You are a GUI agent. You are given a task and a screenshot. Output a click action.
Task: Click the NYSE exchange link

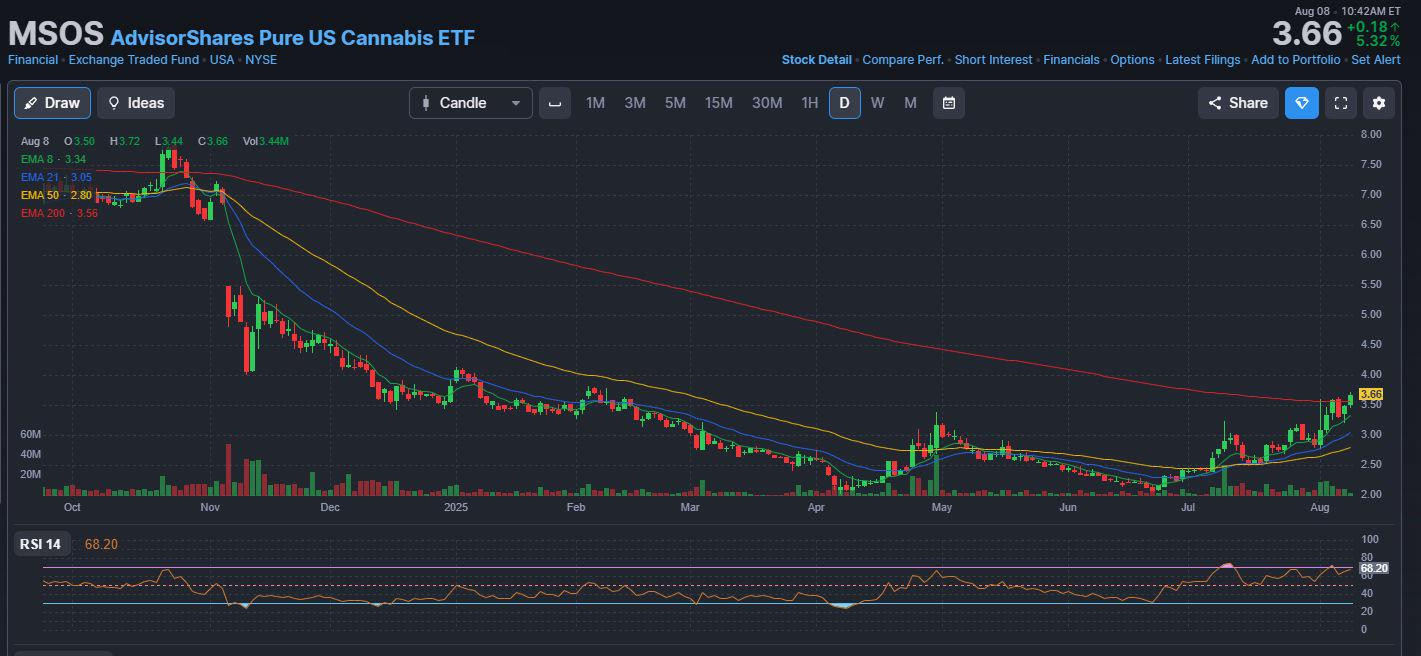262,60
